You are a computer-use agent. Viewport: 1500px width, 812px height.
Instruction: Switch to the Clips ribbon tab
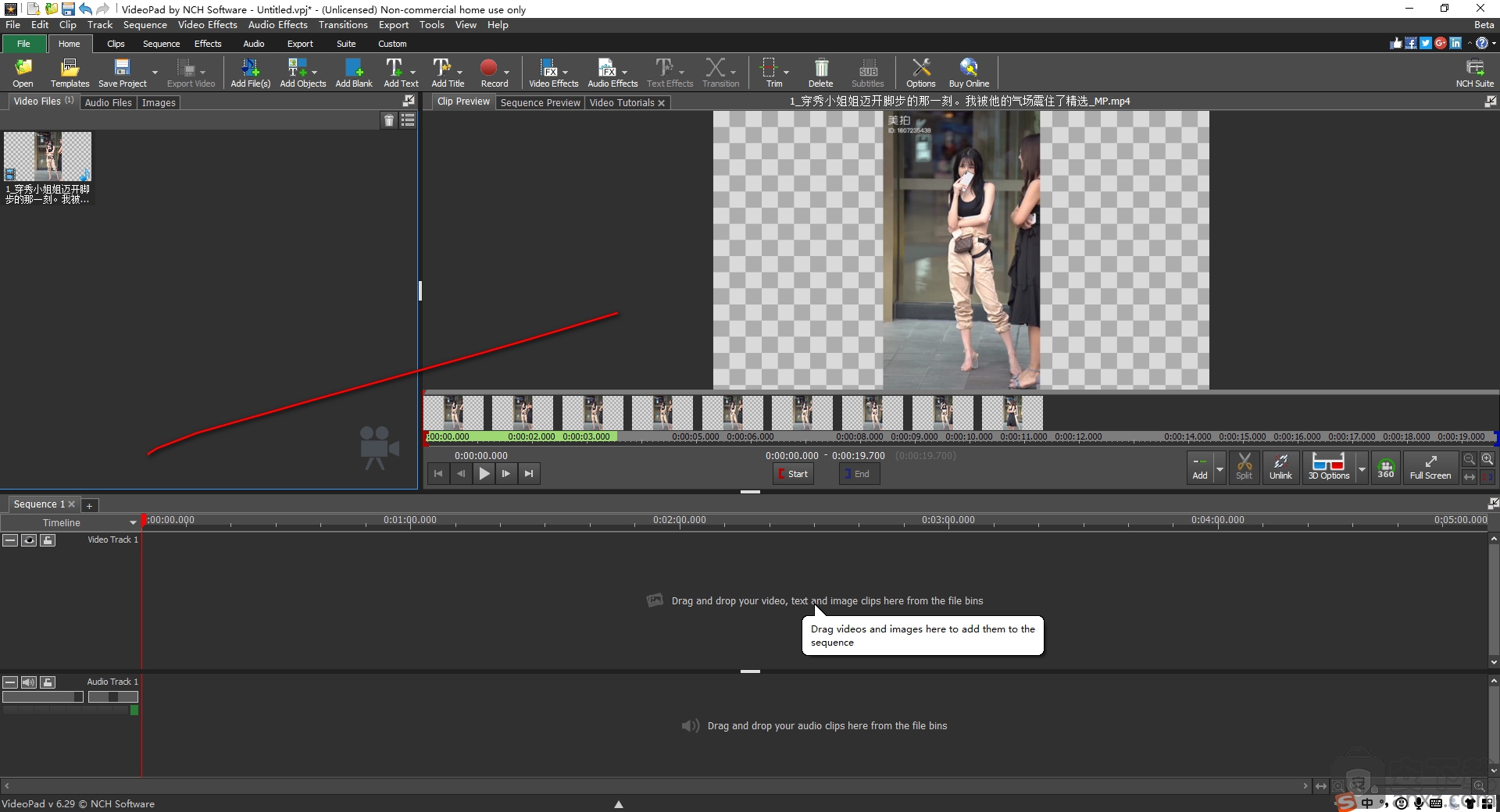point(116,44)
